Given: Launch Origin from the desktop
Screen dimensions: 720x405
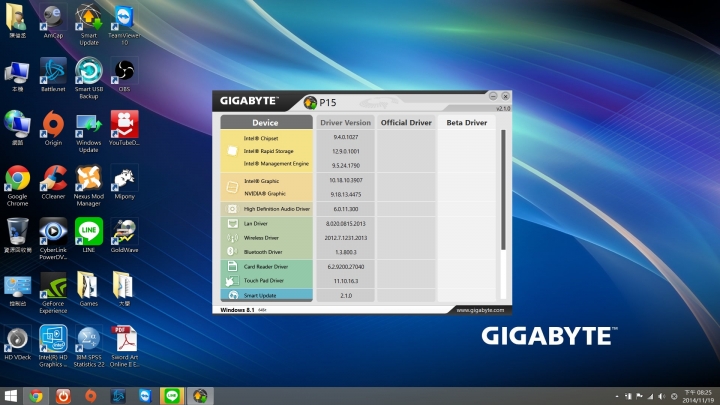Looking at the screenshot, I should [53, 129].
